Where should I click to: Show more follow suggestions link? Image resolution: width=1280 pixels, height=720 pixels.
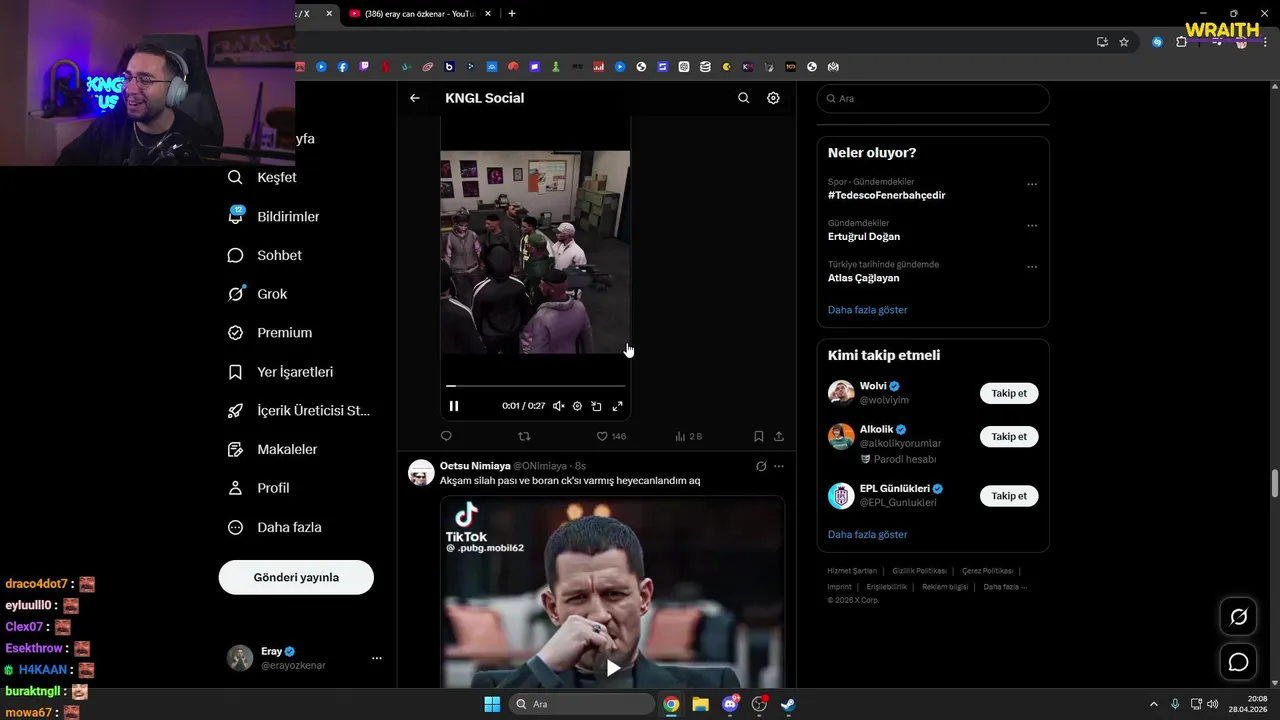pos(867,535)
